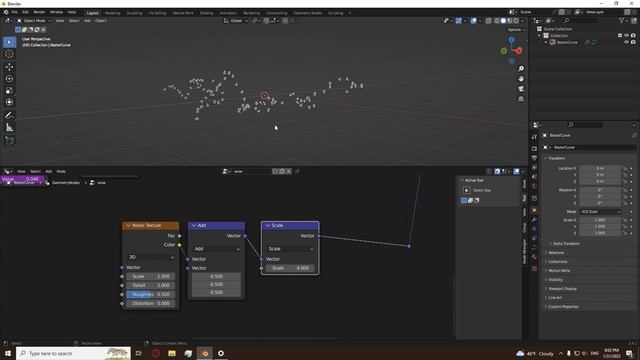Image resolution: width=640 pixels, height=360 pixels.
Task: Select the Cursor tool in viewport toolbar
Action: (9, 54)
